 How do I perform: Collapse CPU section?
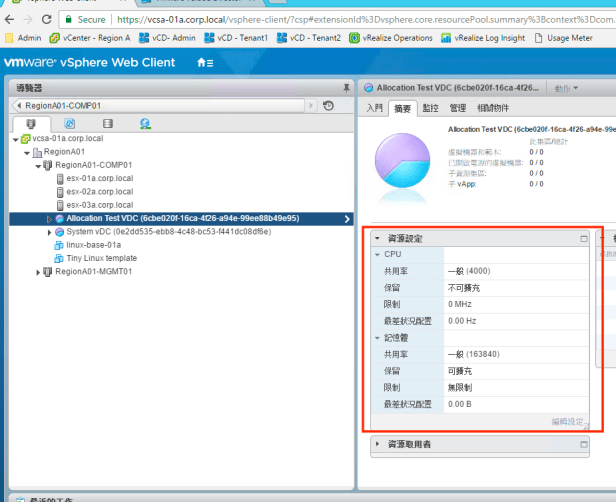pyautogui.click(x=377, y=255)
